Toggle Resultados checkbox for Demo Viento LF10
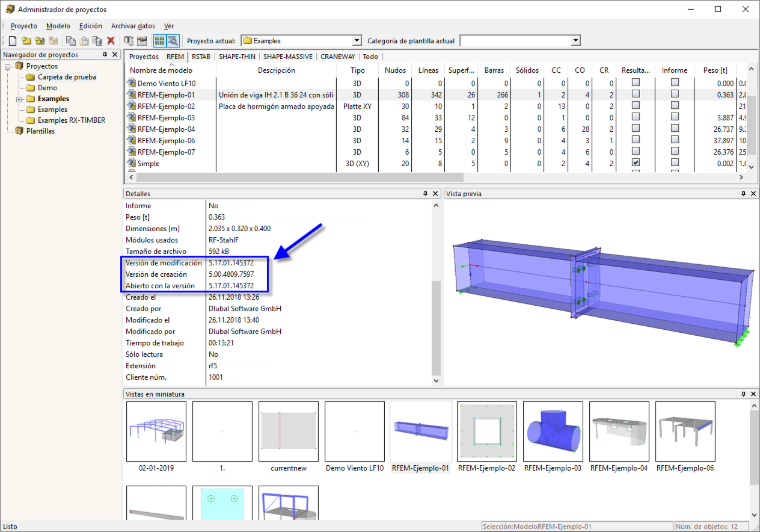760x532 pixels. click(x=636, y=82)
